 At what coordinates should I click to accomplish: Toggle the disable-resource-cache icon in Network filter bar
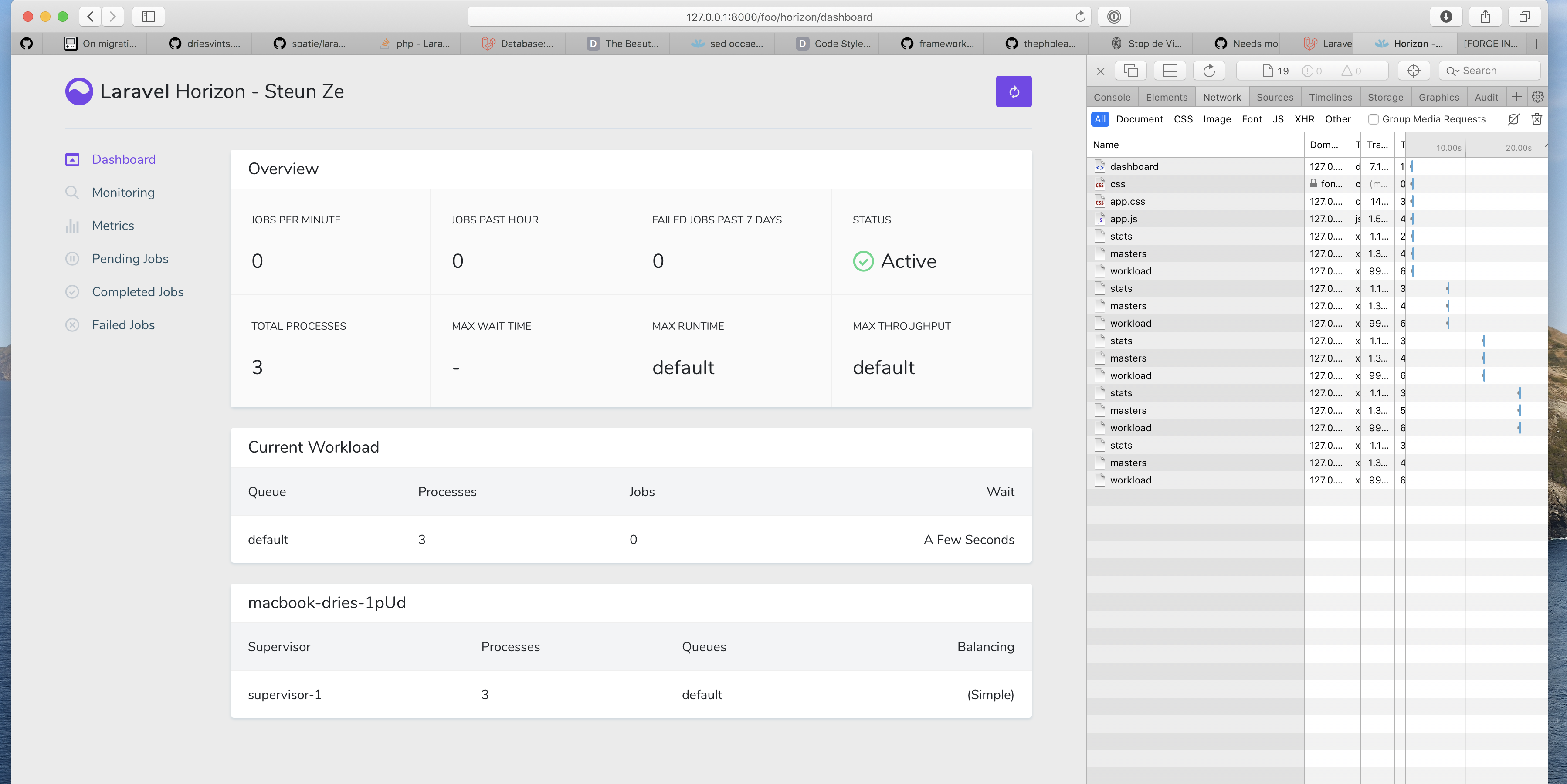(1513, 119)
